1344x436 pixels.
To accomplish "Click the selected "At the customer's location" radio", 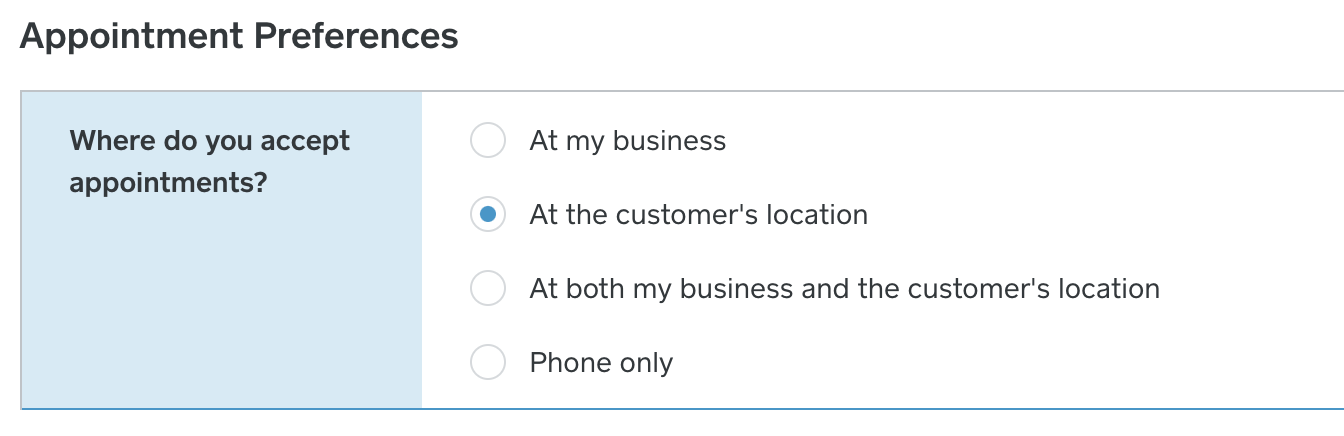I will tap(487, 215).
